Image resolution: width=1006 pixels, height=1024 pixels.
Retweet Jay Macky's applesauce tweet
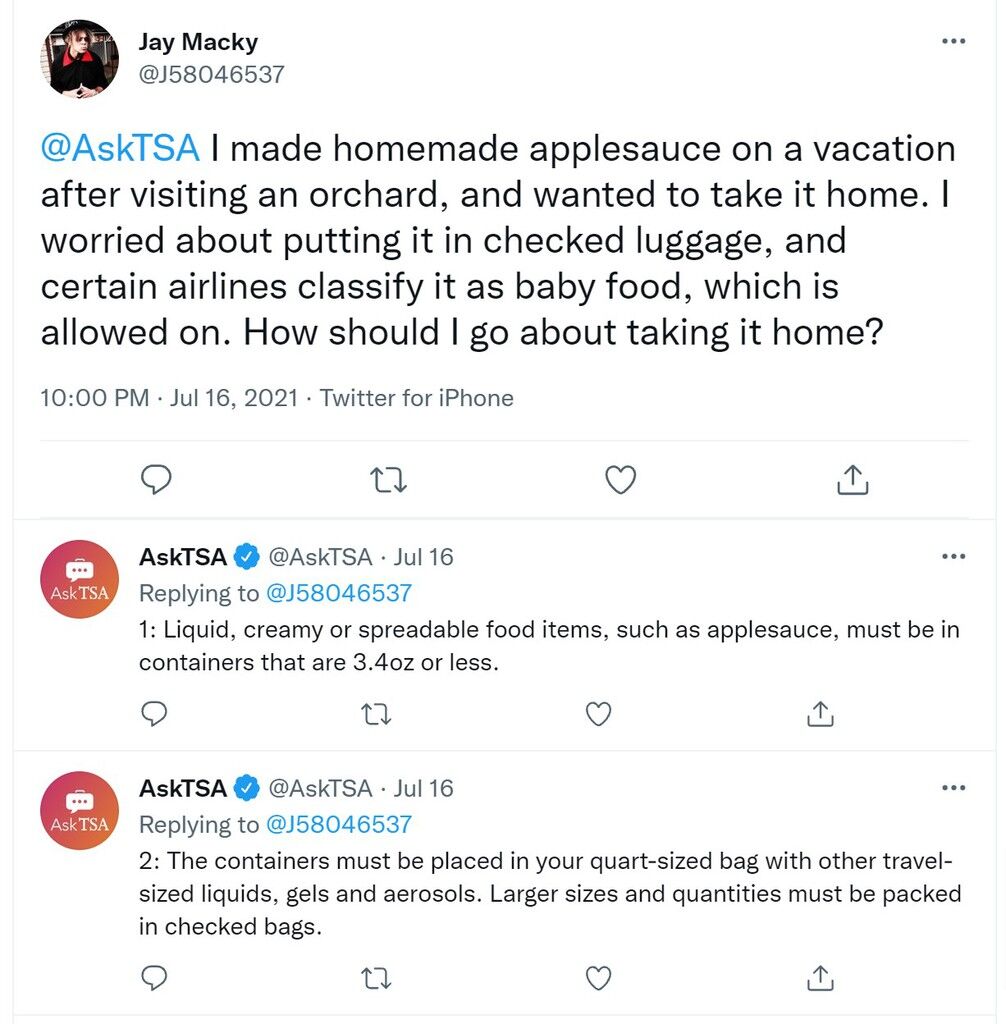389,480
